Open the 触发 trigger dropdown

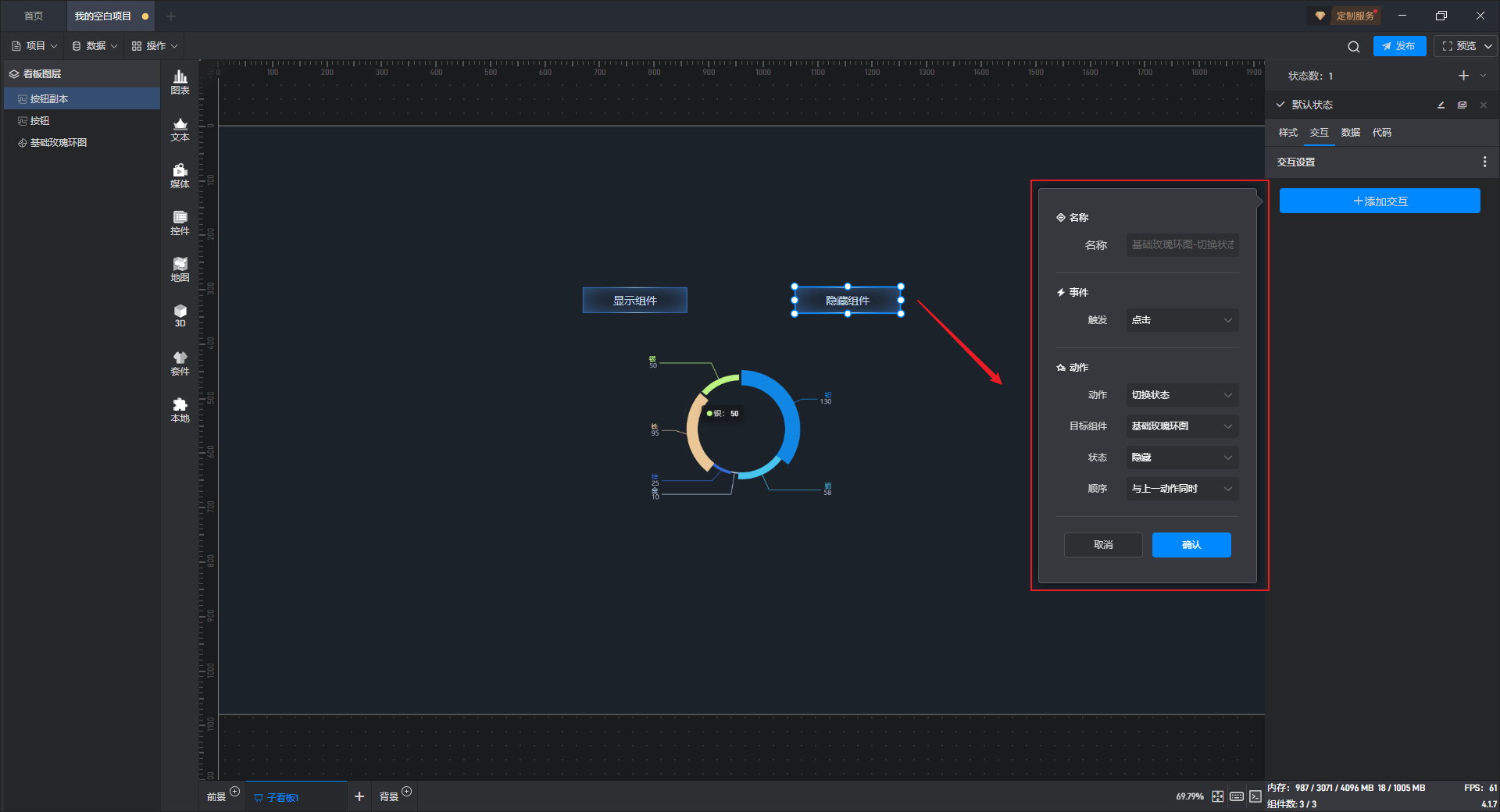(x=1181, y=320)
